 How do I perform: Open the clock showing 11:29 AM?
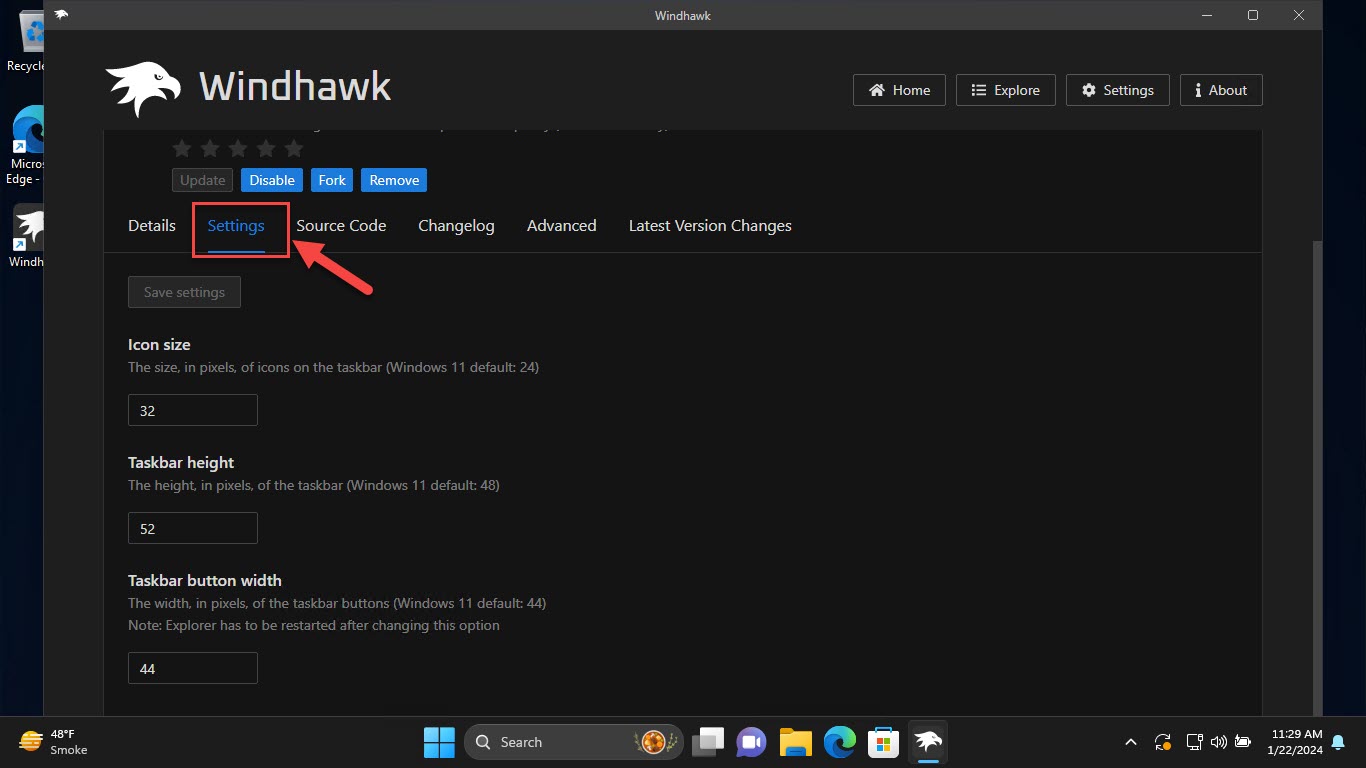[x=1294, y=742]
